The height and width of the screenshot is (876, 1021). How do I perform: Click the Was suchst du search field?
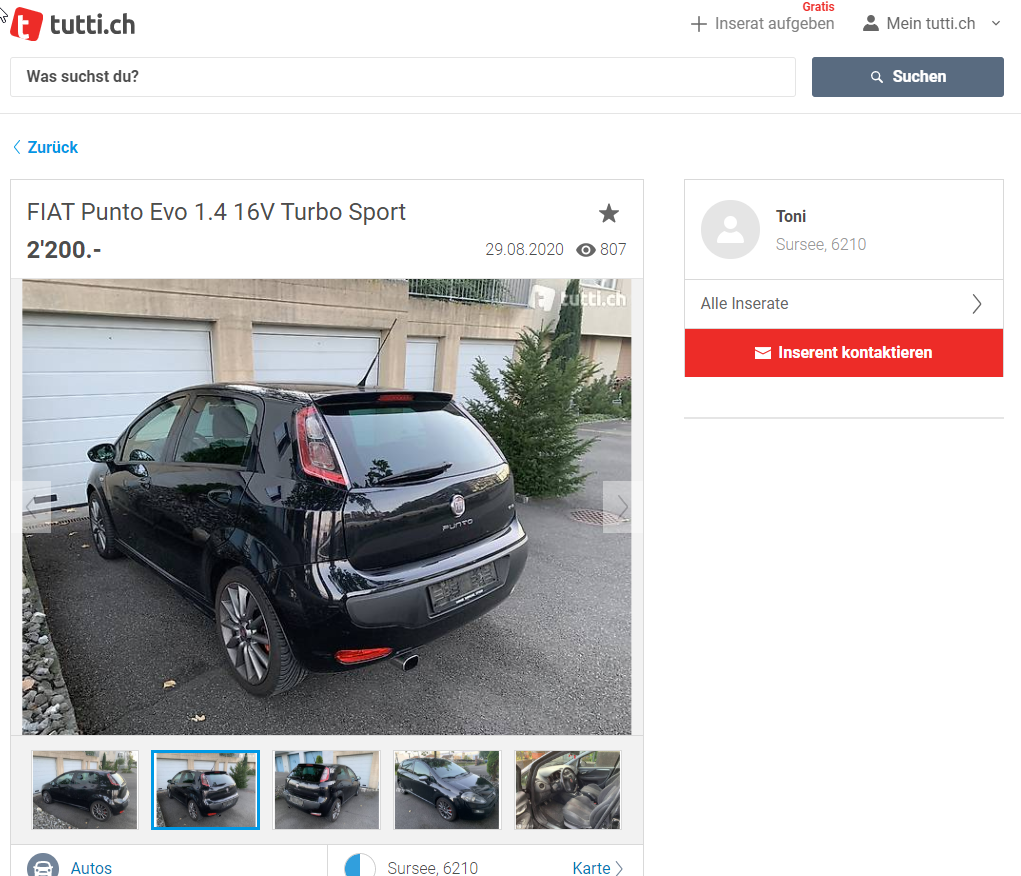point(402,77)
